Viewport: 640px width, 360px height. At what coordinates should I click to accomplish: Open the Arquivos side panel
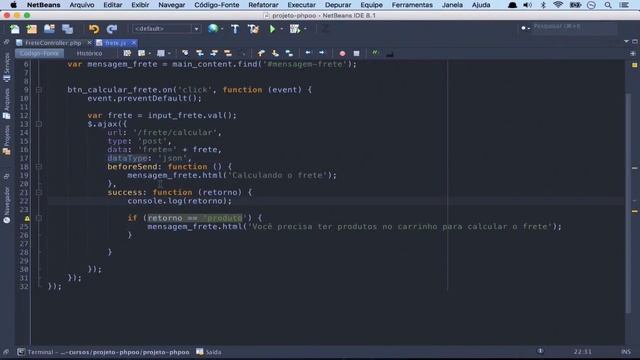pos(7,104)
